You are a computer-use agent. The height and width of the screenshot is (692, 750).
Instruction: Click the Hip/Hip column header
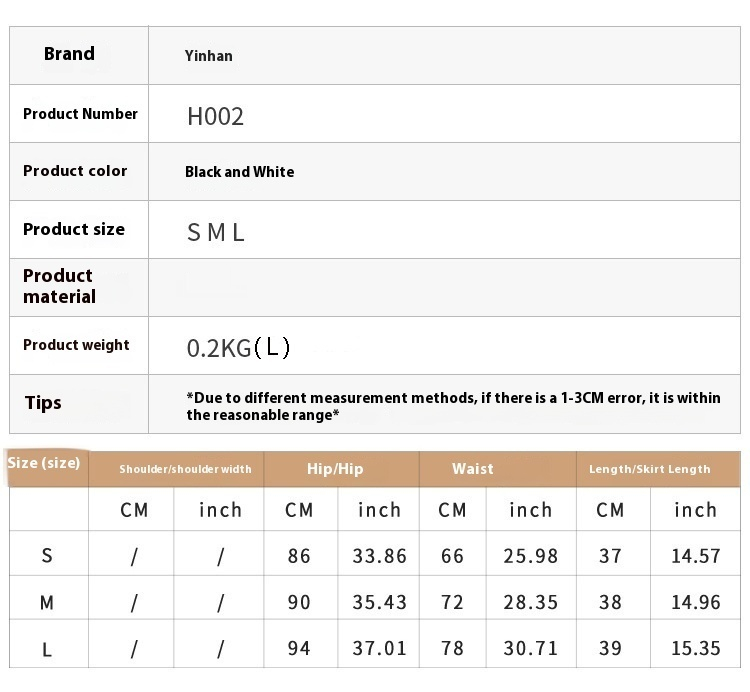coord(335,469)
